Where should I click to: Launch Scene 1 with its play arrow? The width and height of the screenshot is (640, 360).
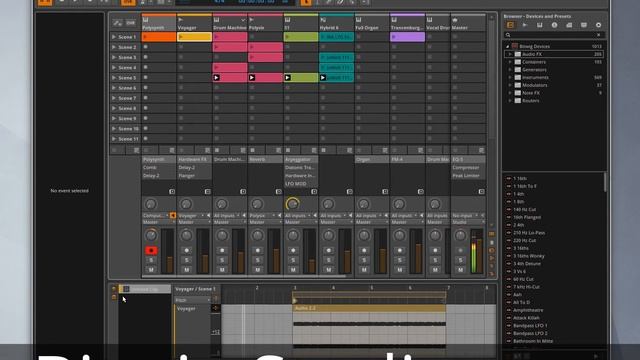click(114, 37)
